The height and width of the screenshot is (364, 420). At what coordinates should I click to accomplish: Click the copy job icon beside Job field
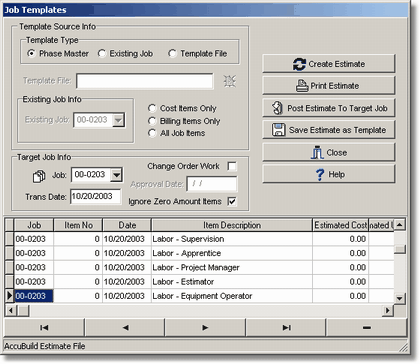click(x=39, y=176)
